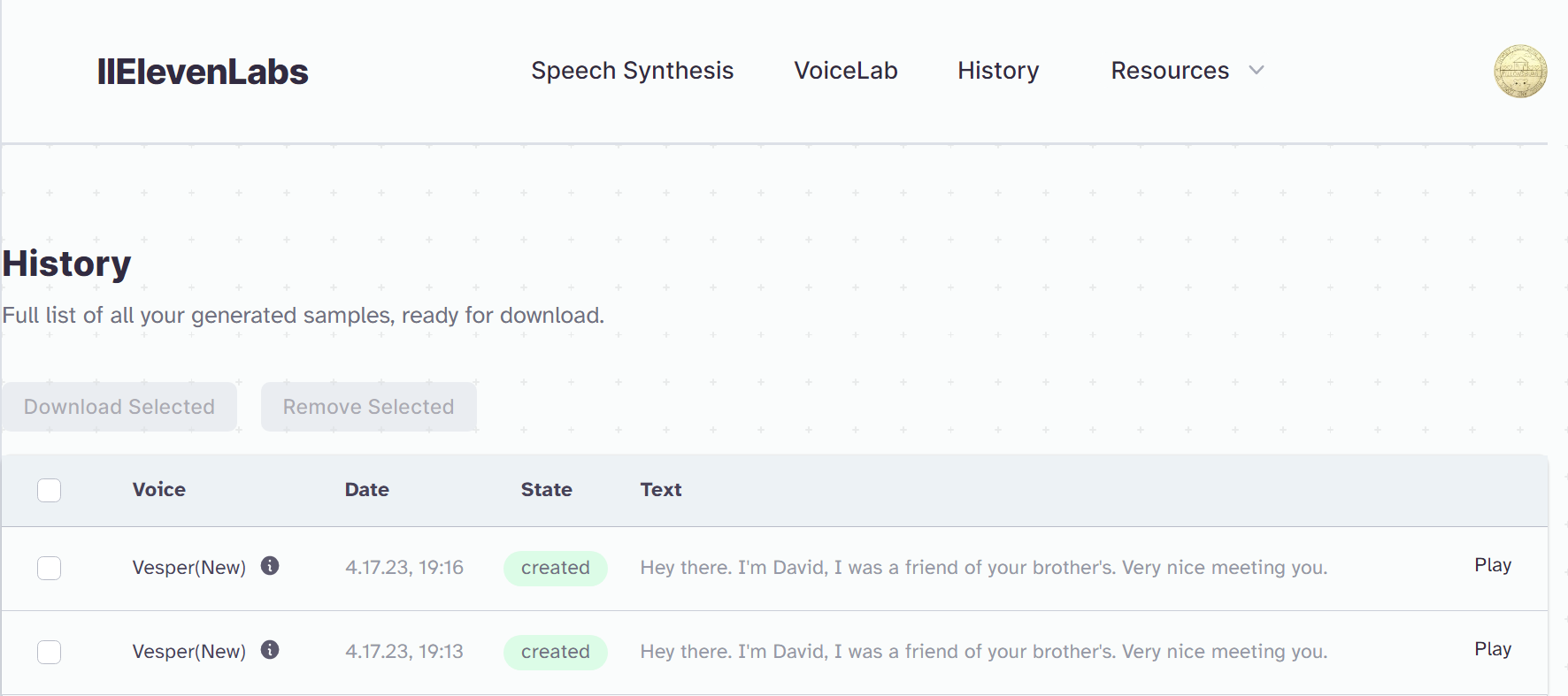
Task: Click the Date column header
Action: pyautogui.click(x=367, y=490)
